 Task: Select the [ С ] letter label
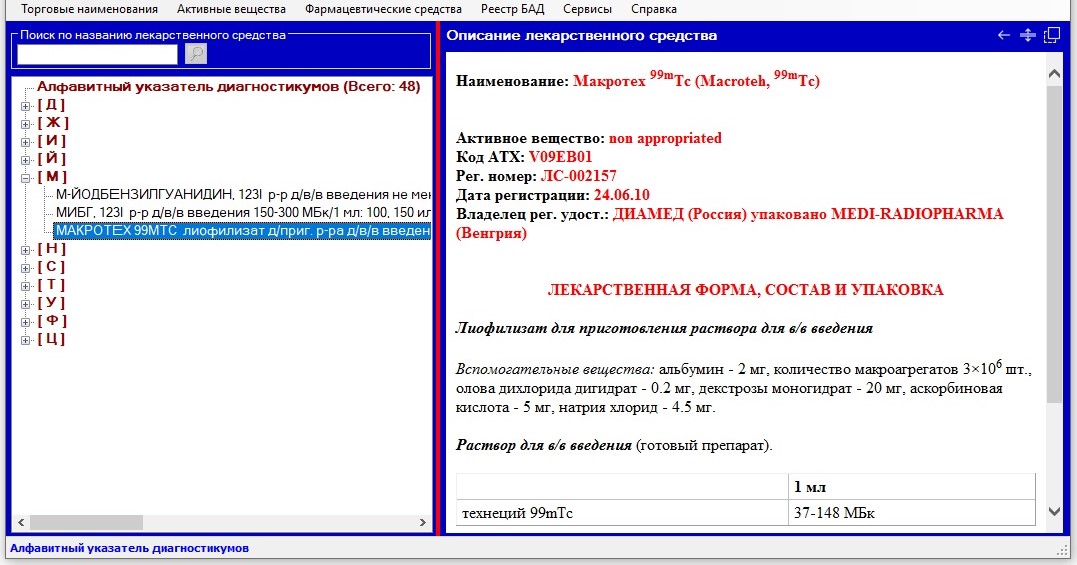click(x=52, y=266)
